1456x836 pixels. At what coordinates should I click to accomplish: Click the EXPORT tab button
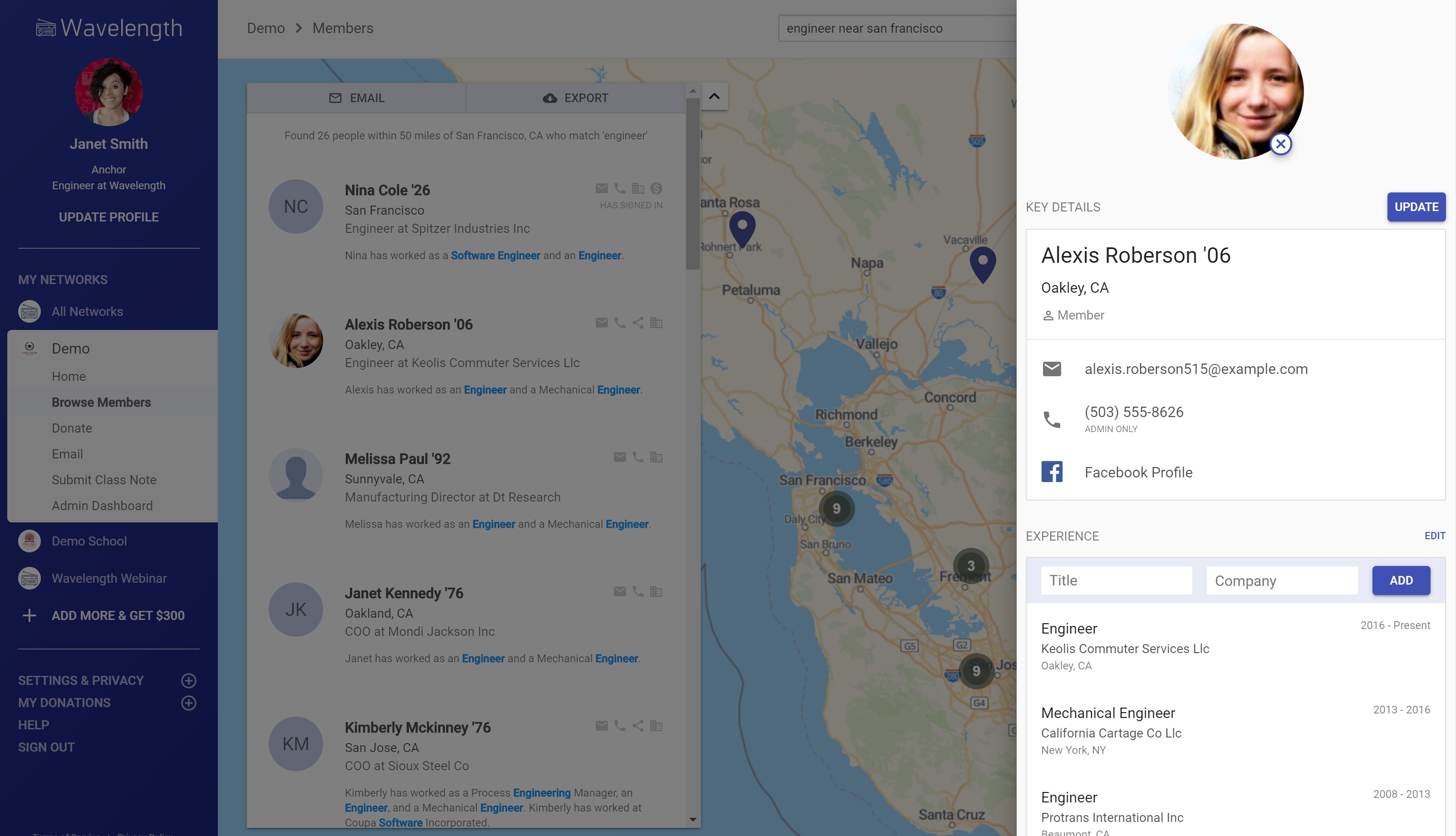pyautogui.click(x=576, y=98)
